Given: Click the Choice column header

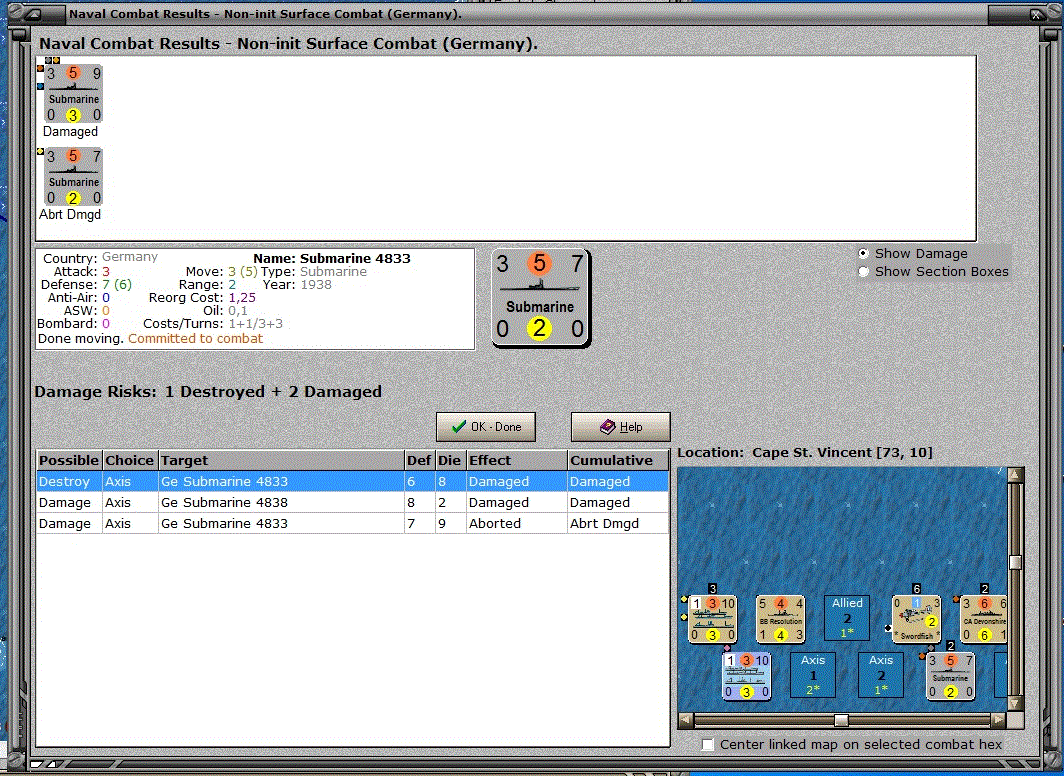Looking at the screenshot, I should point(130,460).
